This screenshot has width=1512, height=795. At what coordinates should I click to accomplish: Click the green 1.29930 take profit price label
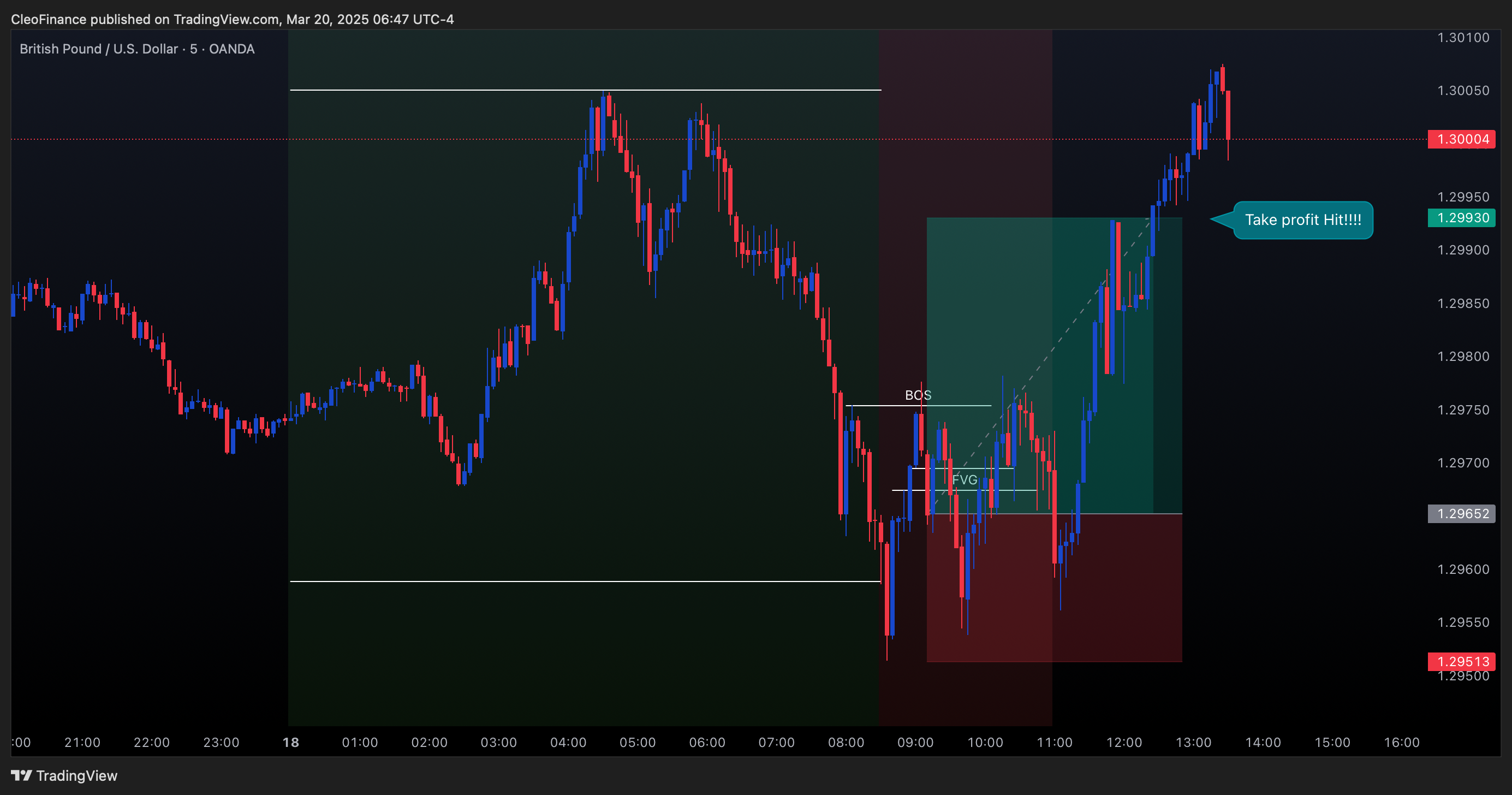[x=1461, y=218]
